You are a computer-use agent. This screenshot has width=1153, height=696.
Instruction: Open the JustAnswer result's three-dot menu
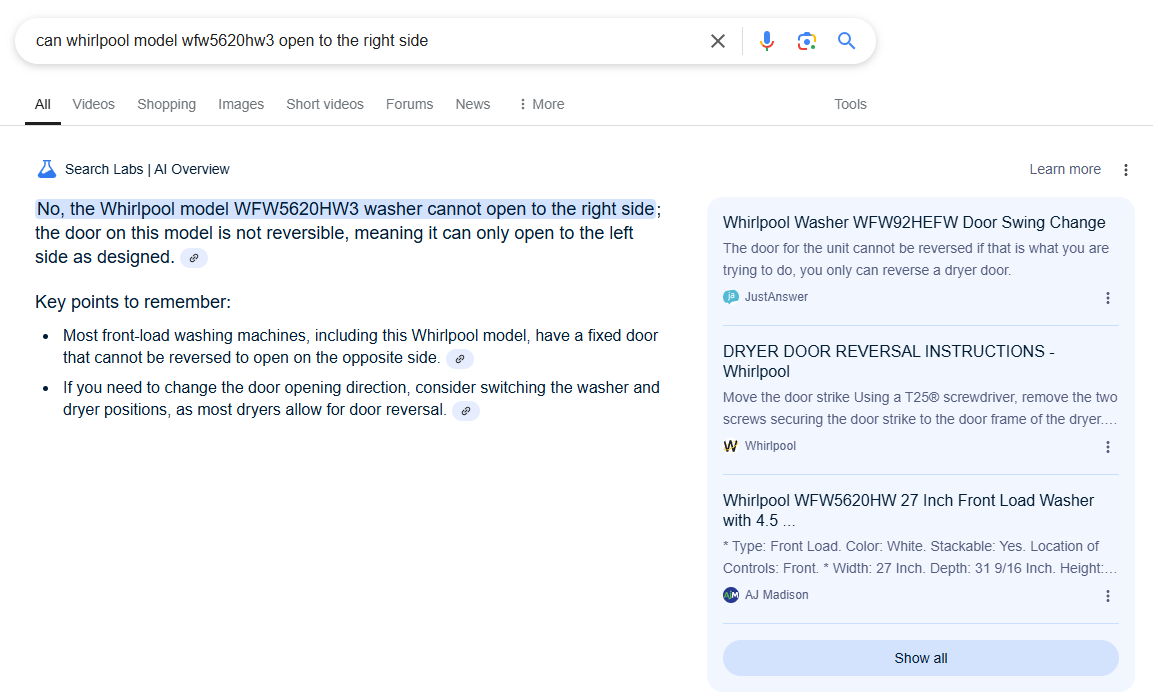coord(1108,298)
